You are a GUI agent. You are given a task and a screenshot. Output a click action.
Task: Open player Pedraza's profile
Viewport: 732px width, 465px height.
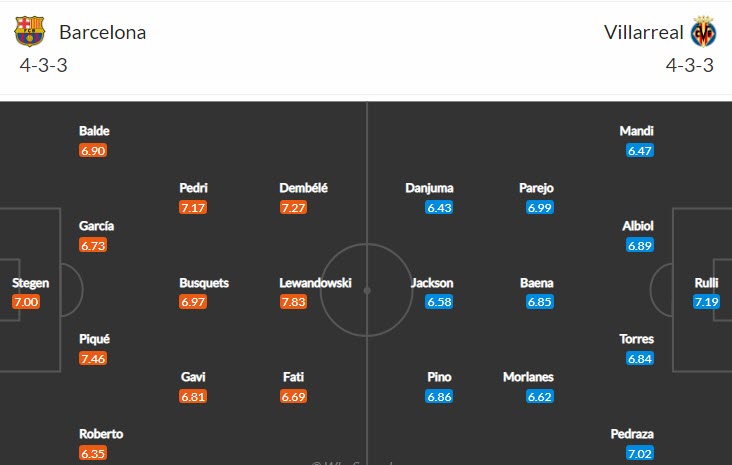(x=632, y=434)
